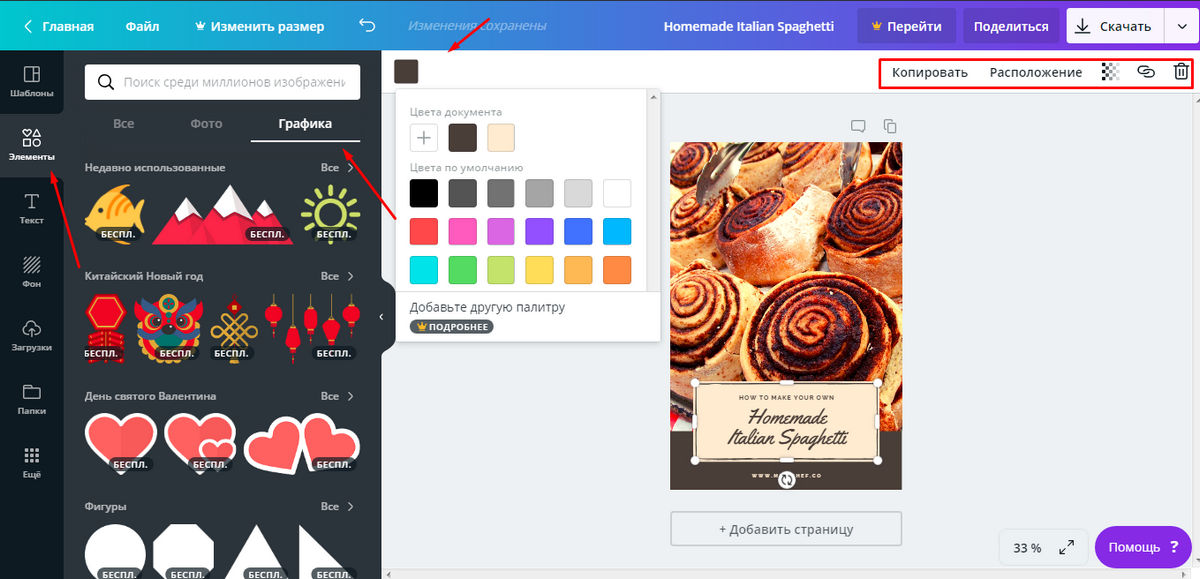
Task: Enter fullscreen mode via expand icon
Action: point(1067,547)
